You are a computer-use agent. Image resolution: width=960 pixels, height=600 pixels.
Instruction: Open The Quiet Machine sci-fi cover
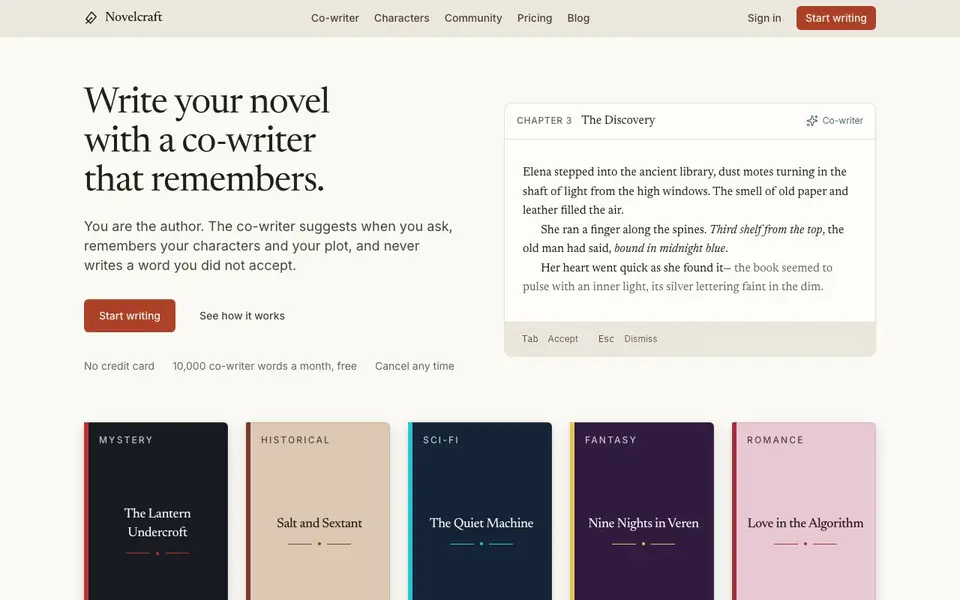tap(480, 511)
